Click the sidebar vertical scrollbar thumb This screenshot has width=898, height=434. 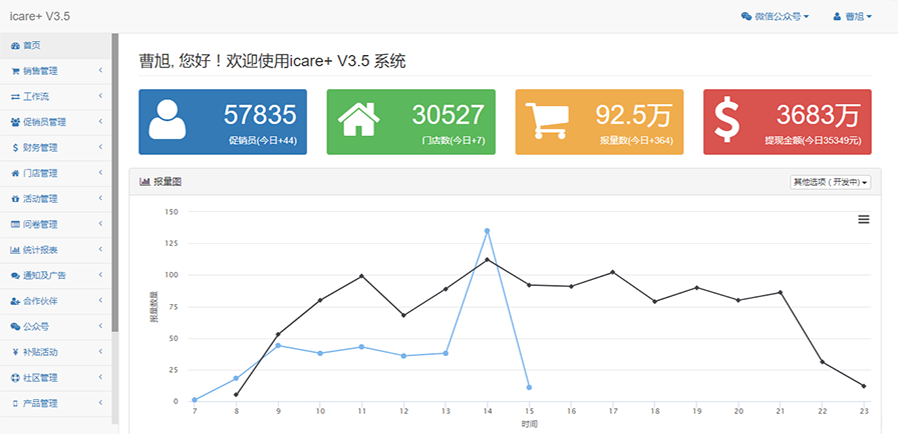(x=115, y=182)
